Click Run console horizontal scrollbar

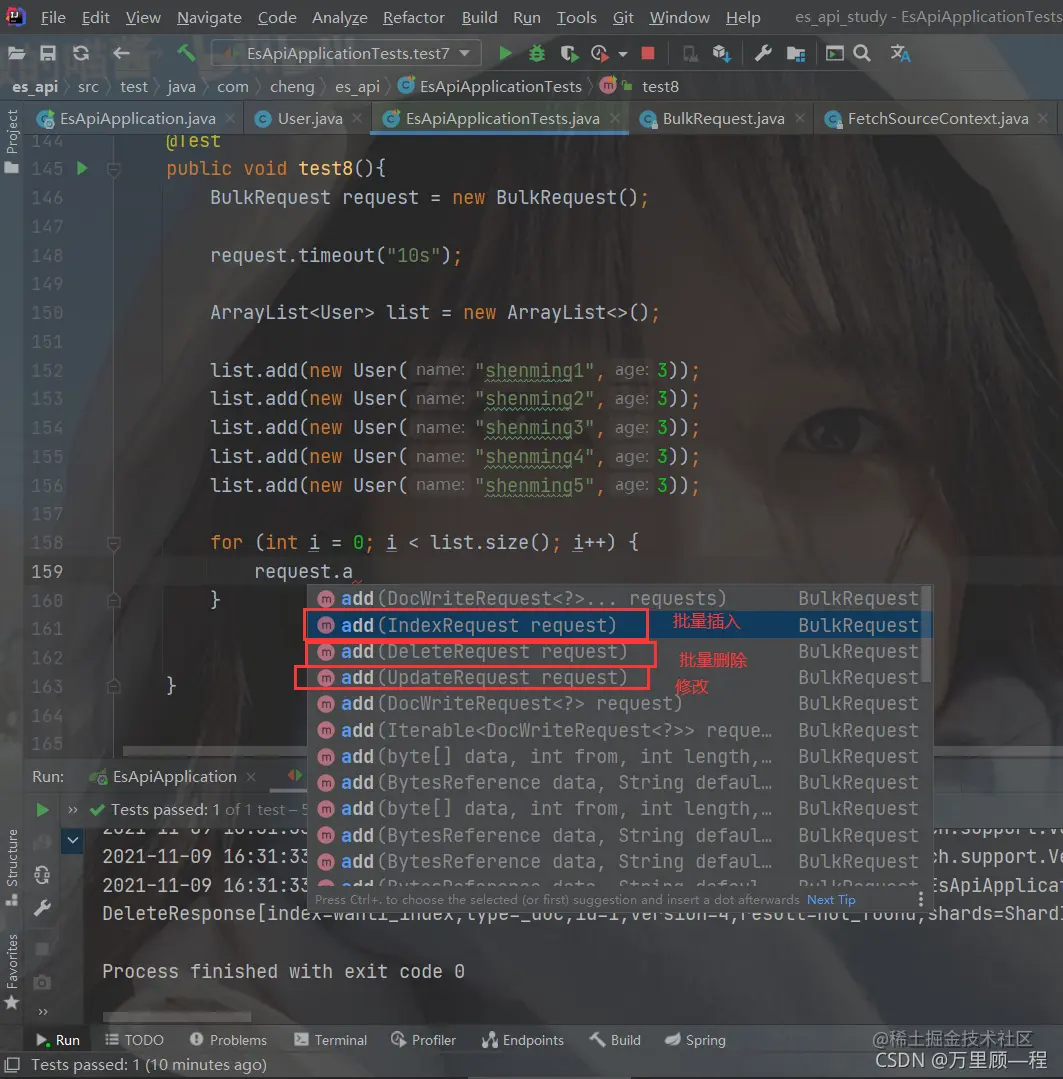[177, 1016]
